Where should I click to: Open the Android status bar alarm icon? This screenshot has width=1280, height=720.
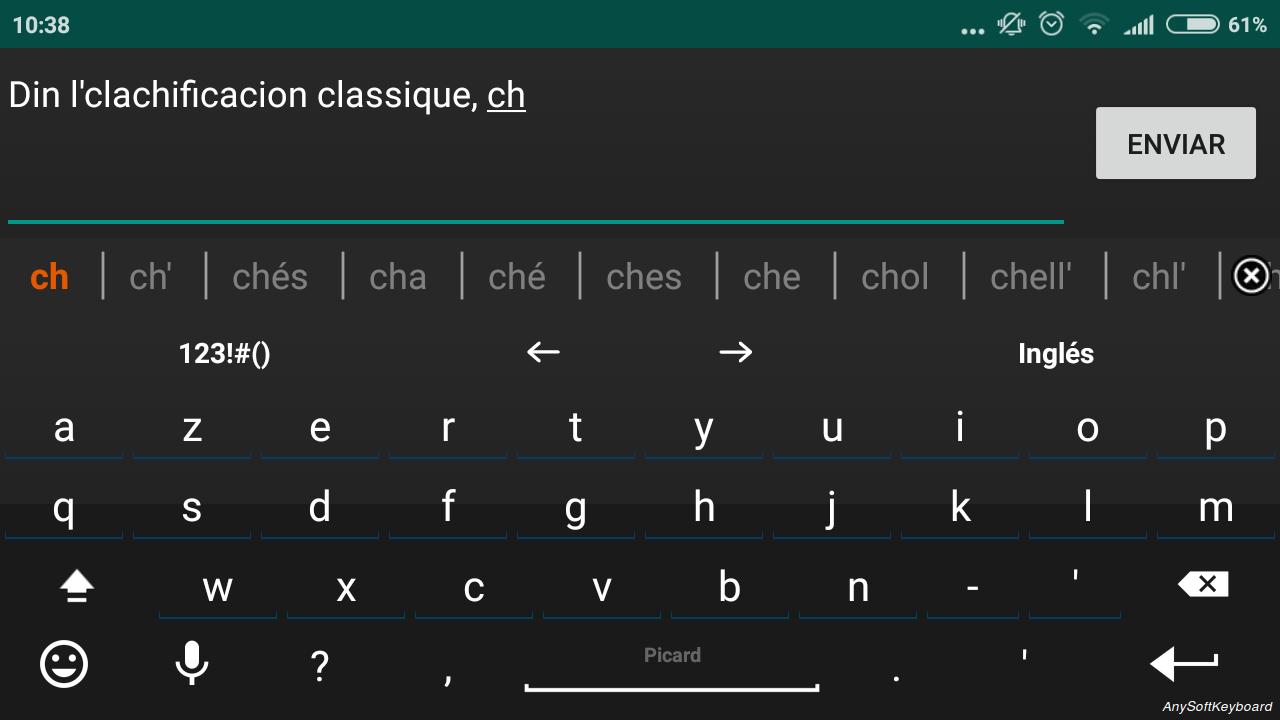(1052, 24)
